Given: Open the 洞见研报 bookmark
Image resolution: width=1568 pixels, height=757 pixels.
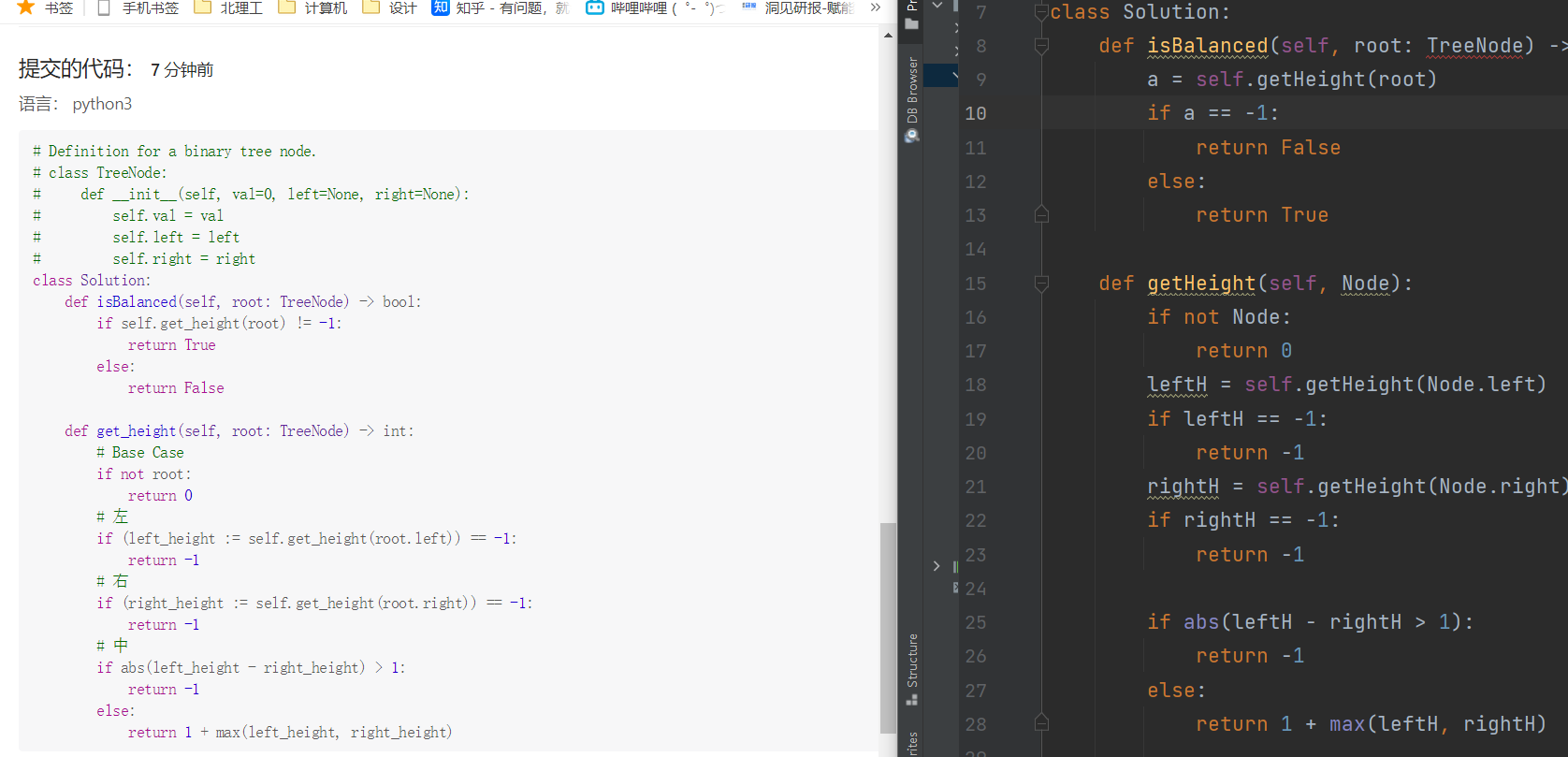Looking at the screenshot, I should 798,7.
